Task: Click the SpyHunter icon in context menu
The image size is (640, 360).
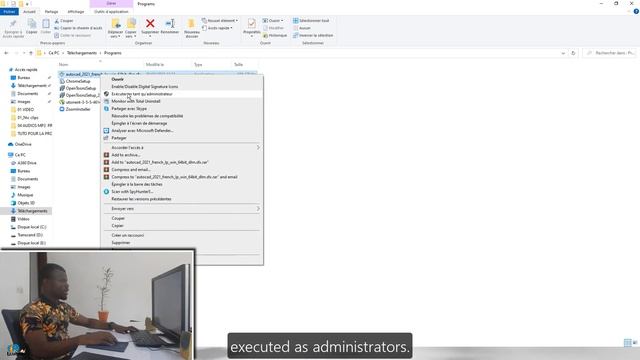Action: [x=106, y=191]
